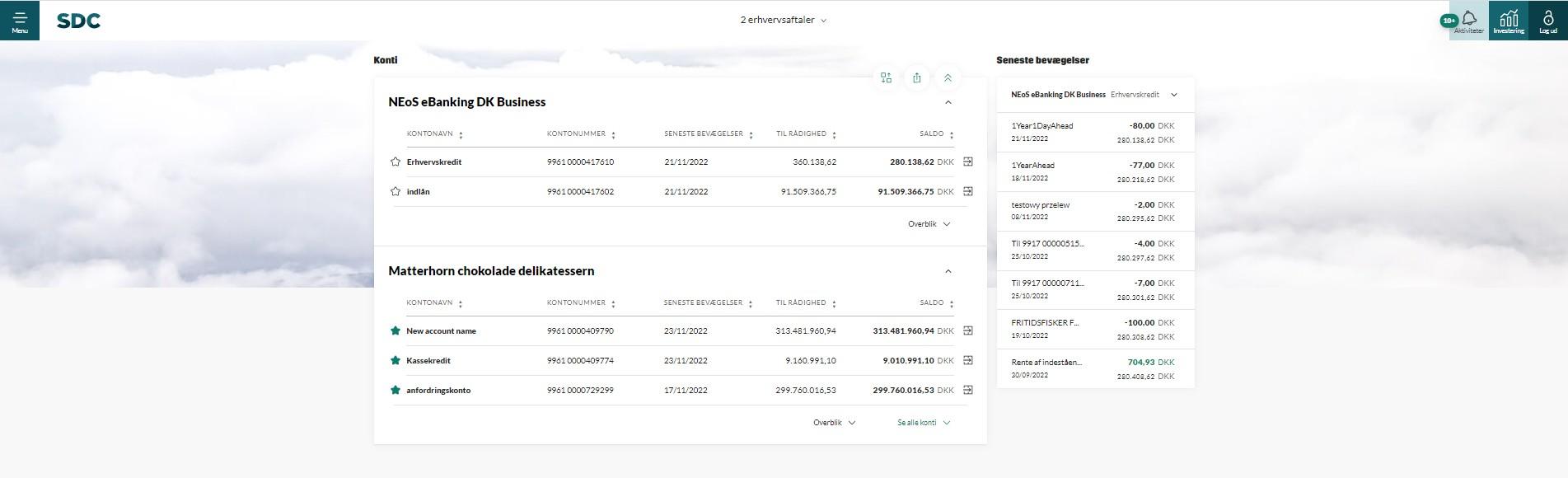Expand Overblik under NEoS eBanking group
The width and height of the screenshot is (1568, 478).
tap(929, 224)
